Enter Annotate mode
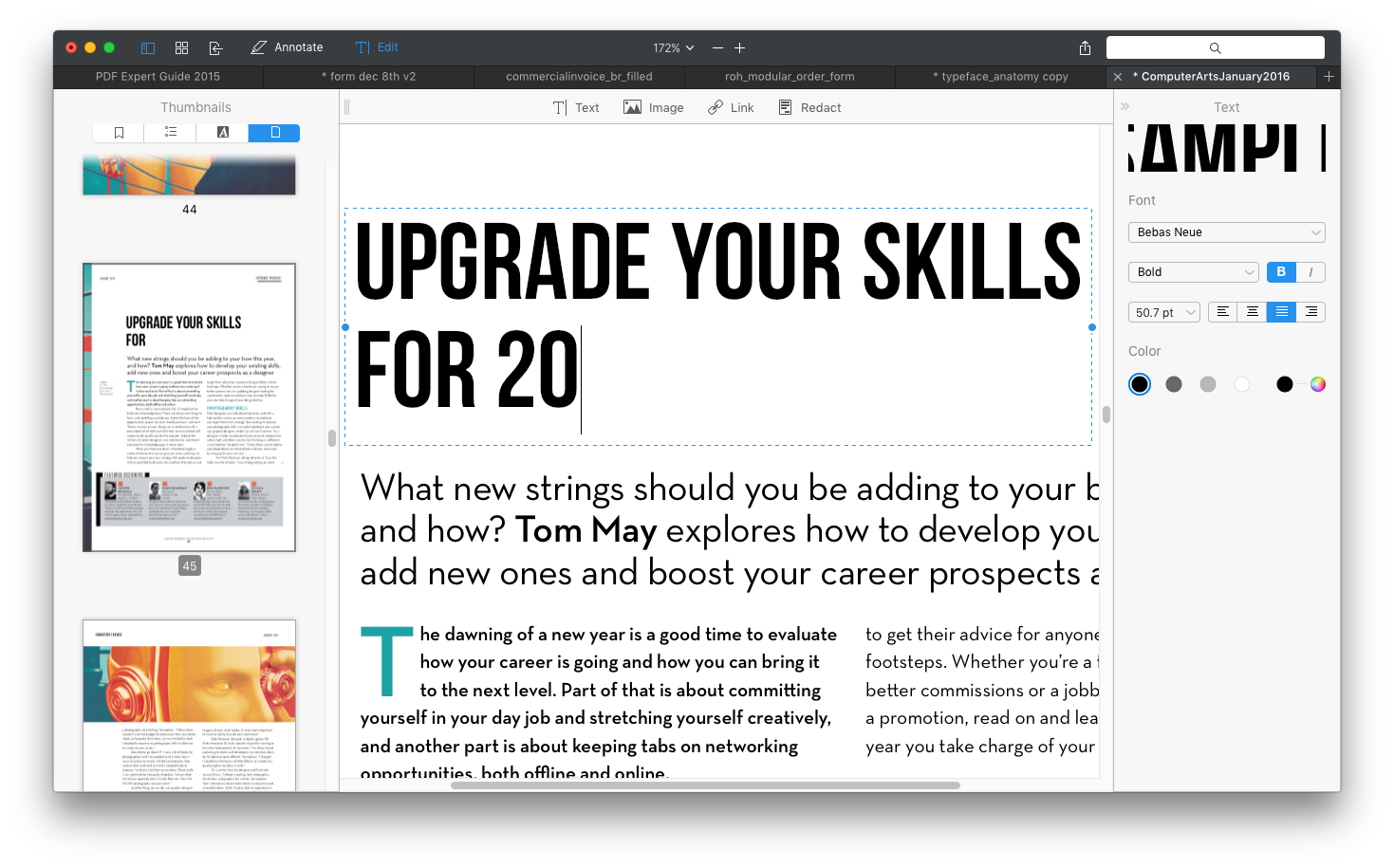This screenshot has width=1394, height=868. pos(287,46)
